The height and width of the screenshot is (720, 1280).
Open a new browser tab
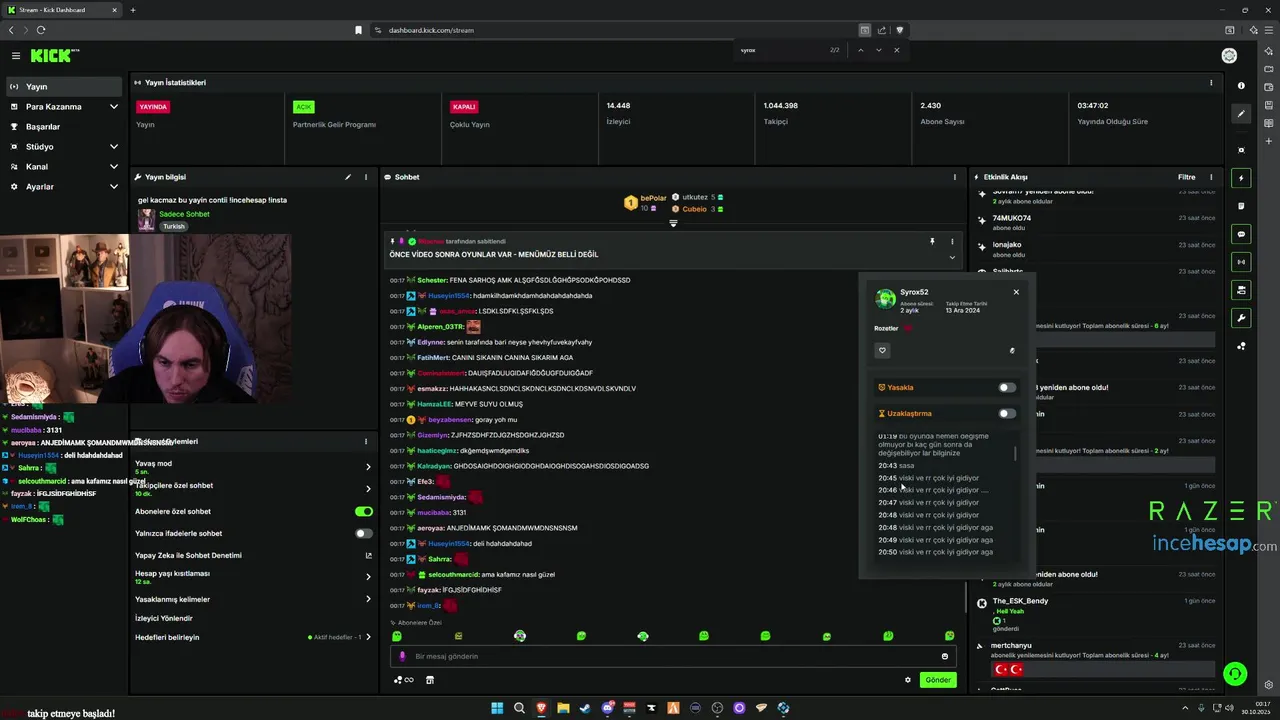coord(133,10)
